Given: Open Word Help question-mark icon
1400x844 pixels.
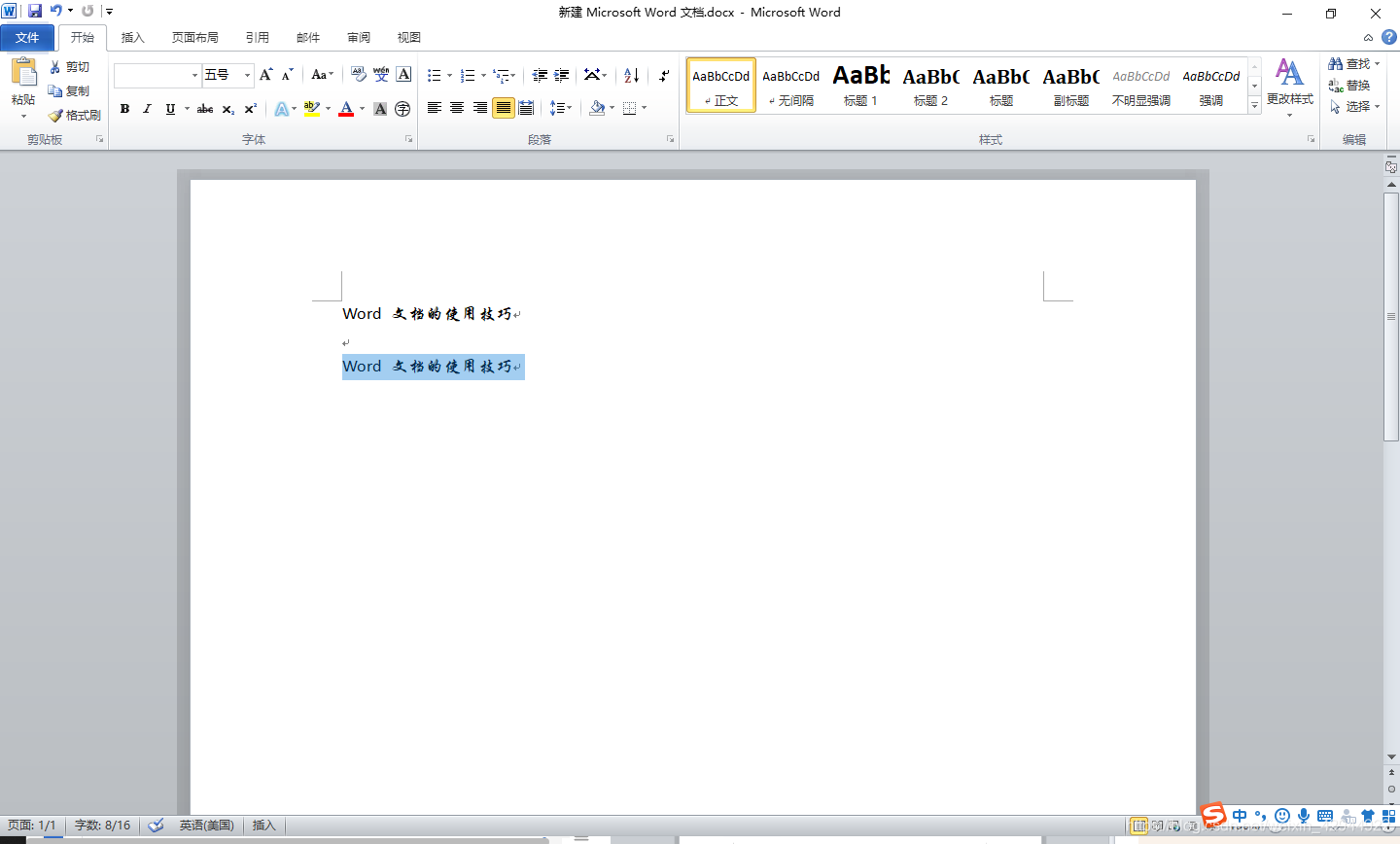Looking at the screenshot, I should pos(1389,37).
